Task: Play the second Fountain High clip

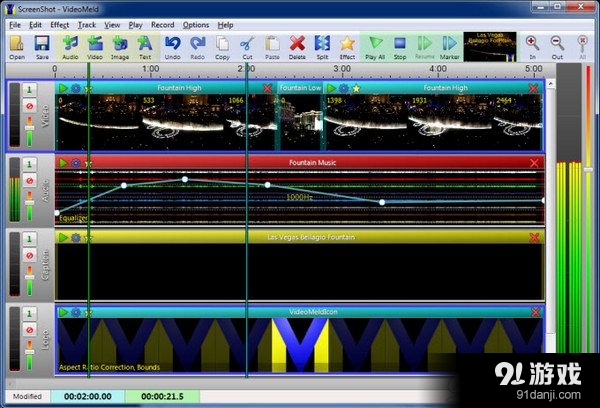Action: [x=331, y=89]
